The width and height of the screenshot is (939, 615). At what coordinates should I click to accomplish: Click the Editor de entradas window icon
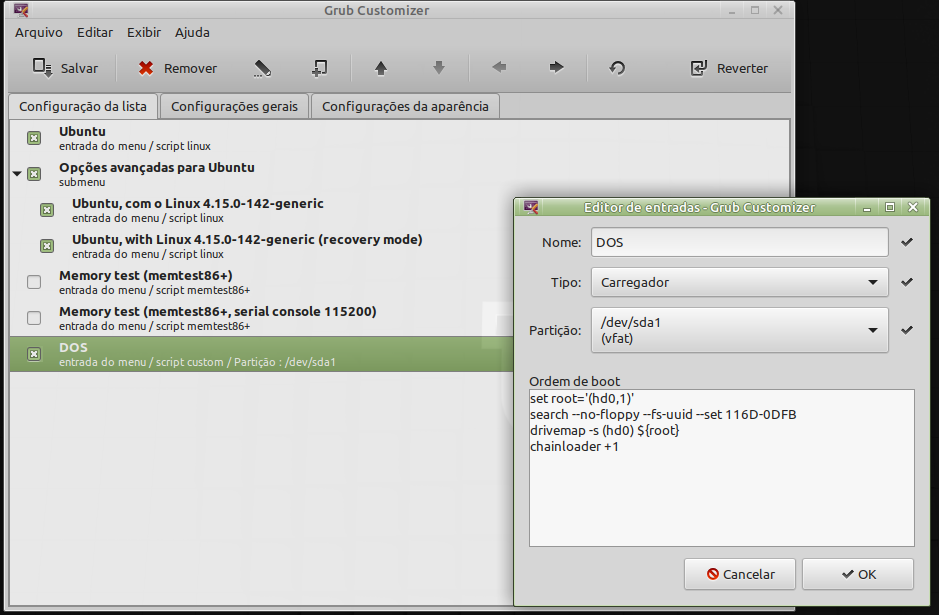pos(531,207)
